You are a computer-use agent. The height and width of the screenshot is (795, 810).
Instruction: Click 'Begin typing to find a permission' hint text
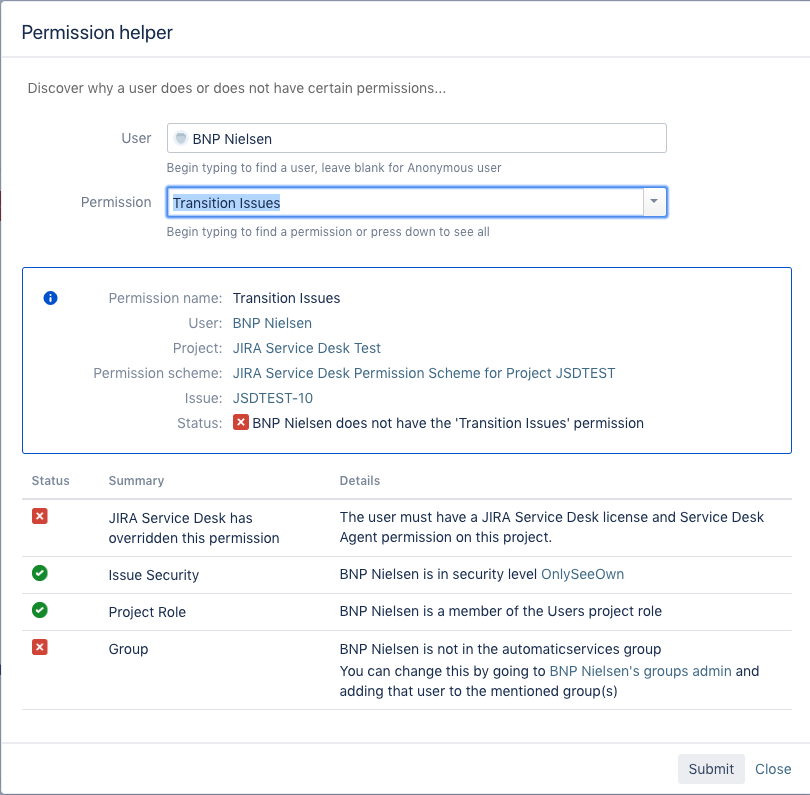[328, 232]
